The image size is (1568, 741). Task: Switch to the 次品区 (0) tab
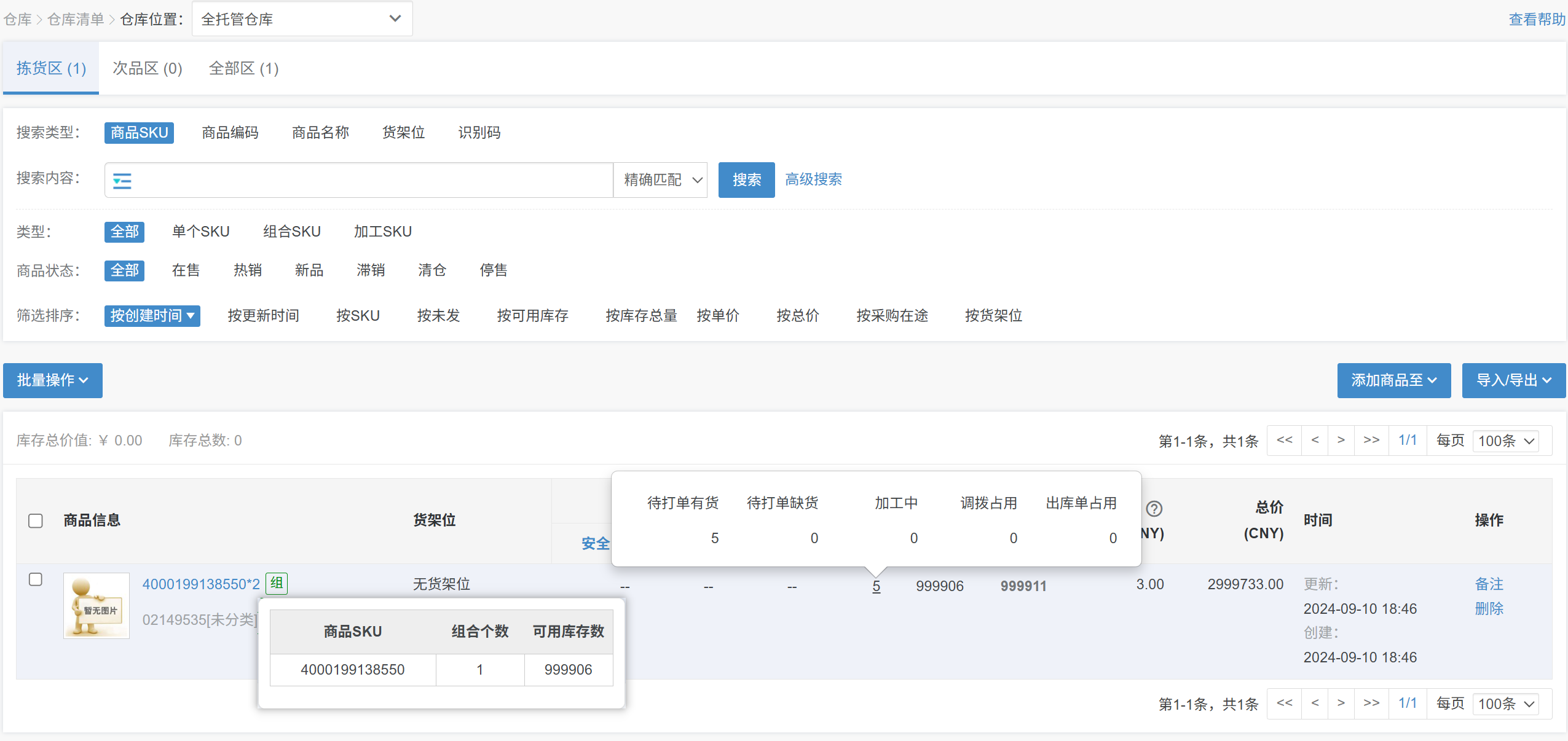coord(148,68)
